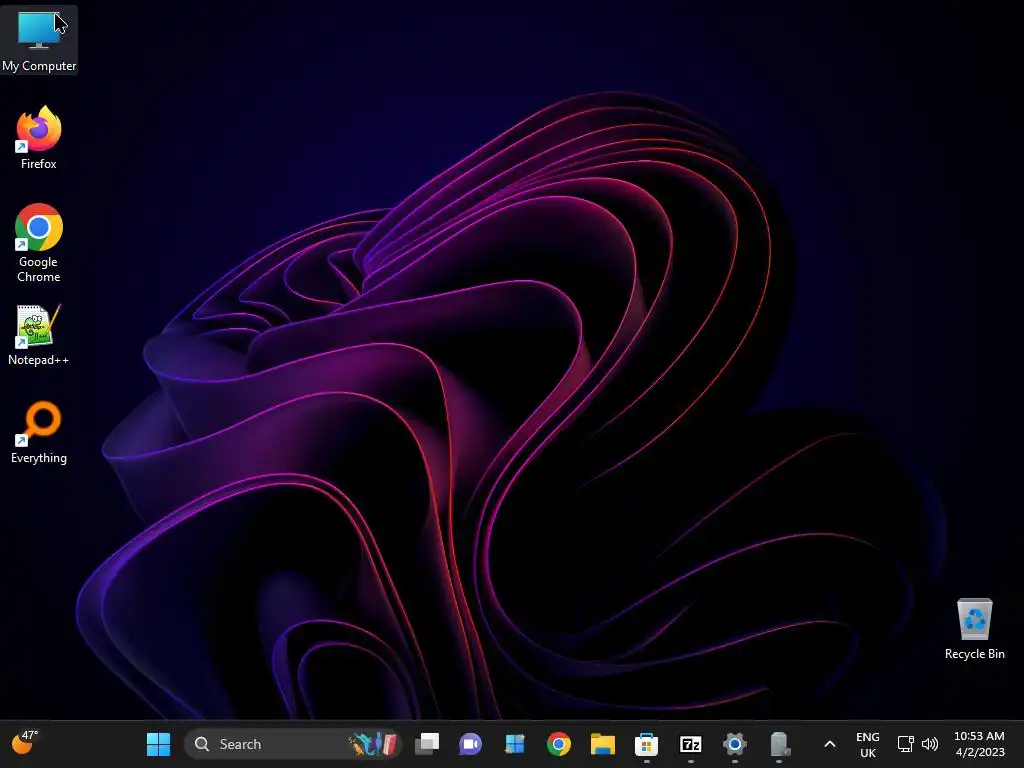Image resolution: width=1024 pixels, height=768 pixels.
Task: Open Microsoft Store from the taskbar
Action: pos(647,744)
